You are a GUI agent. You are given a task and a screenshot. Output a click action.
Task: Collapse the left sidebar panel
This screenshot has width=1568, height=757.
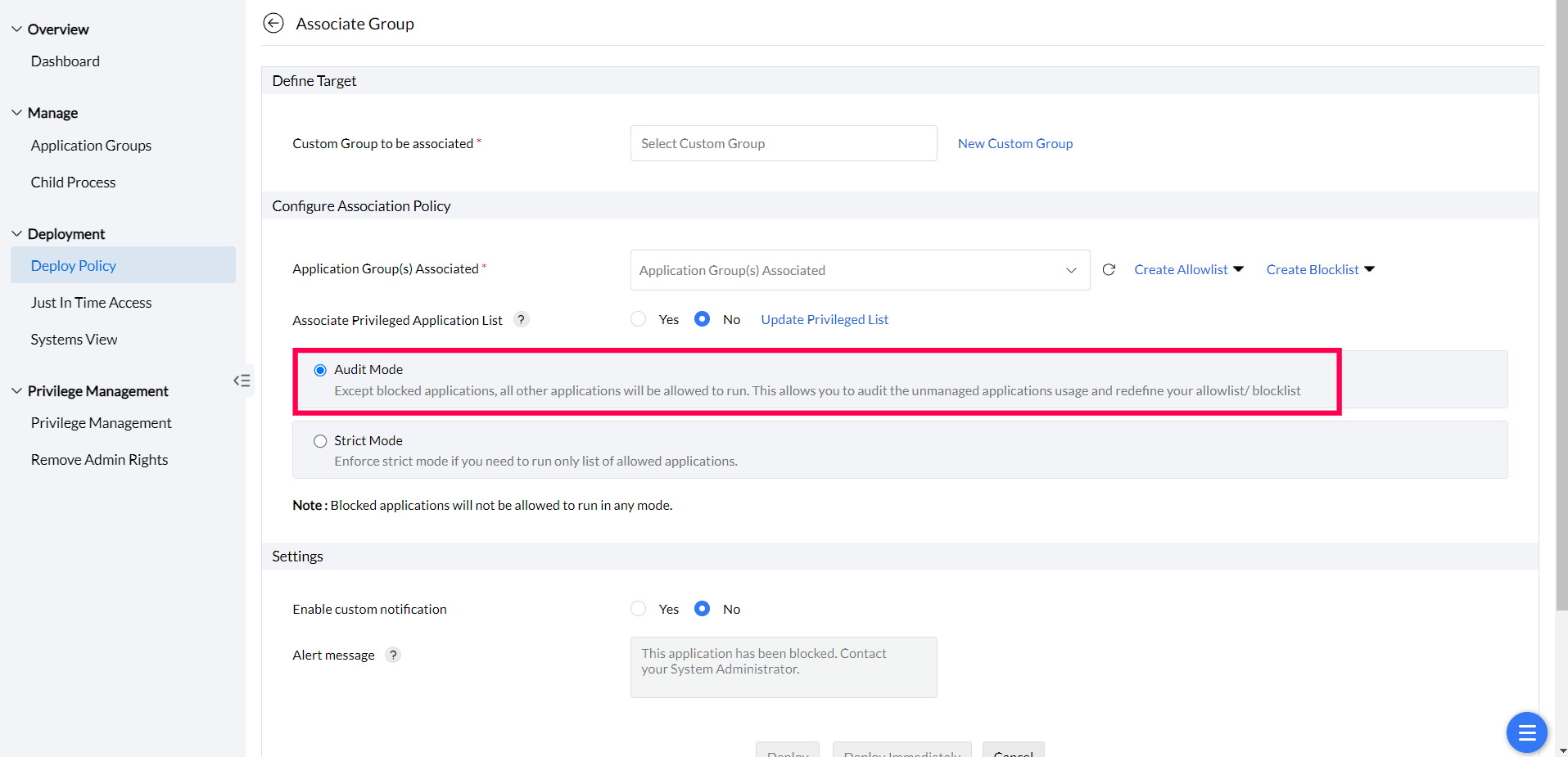tap(242, 381)
